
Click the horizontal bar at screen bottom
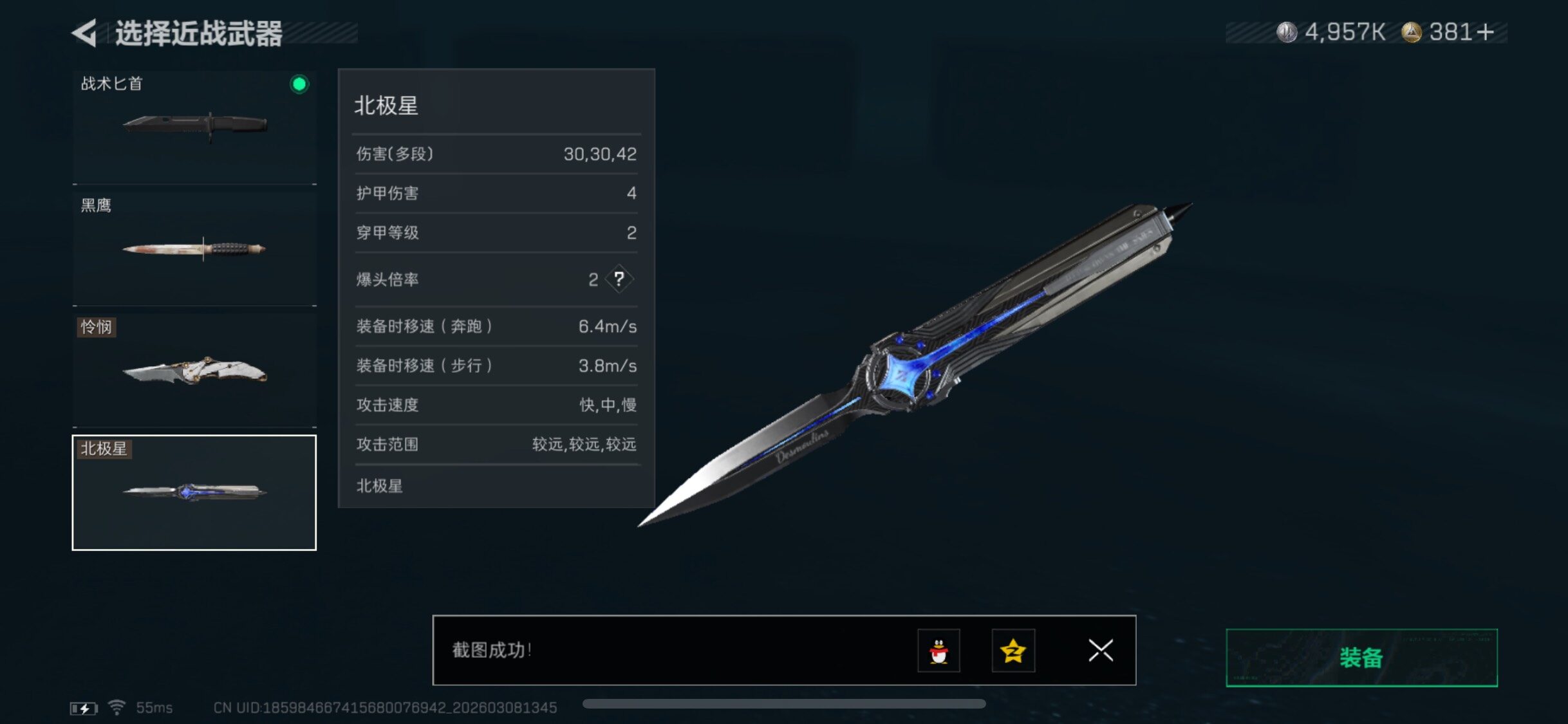[784, 704]
